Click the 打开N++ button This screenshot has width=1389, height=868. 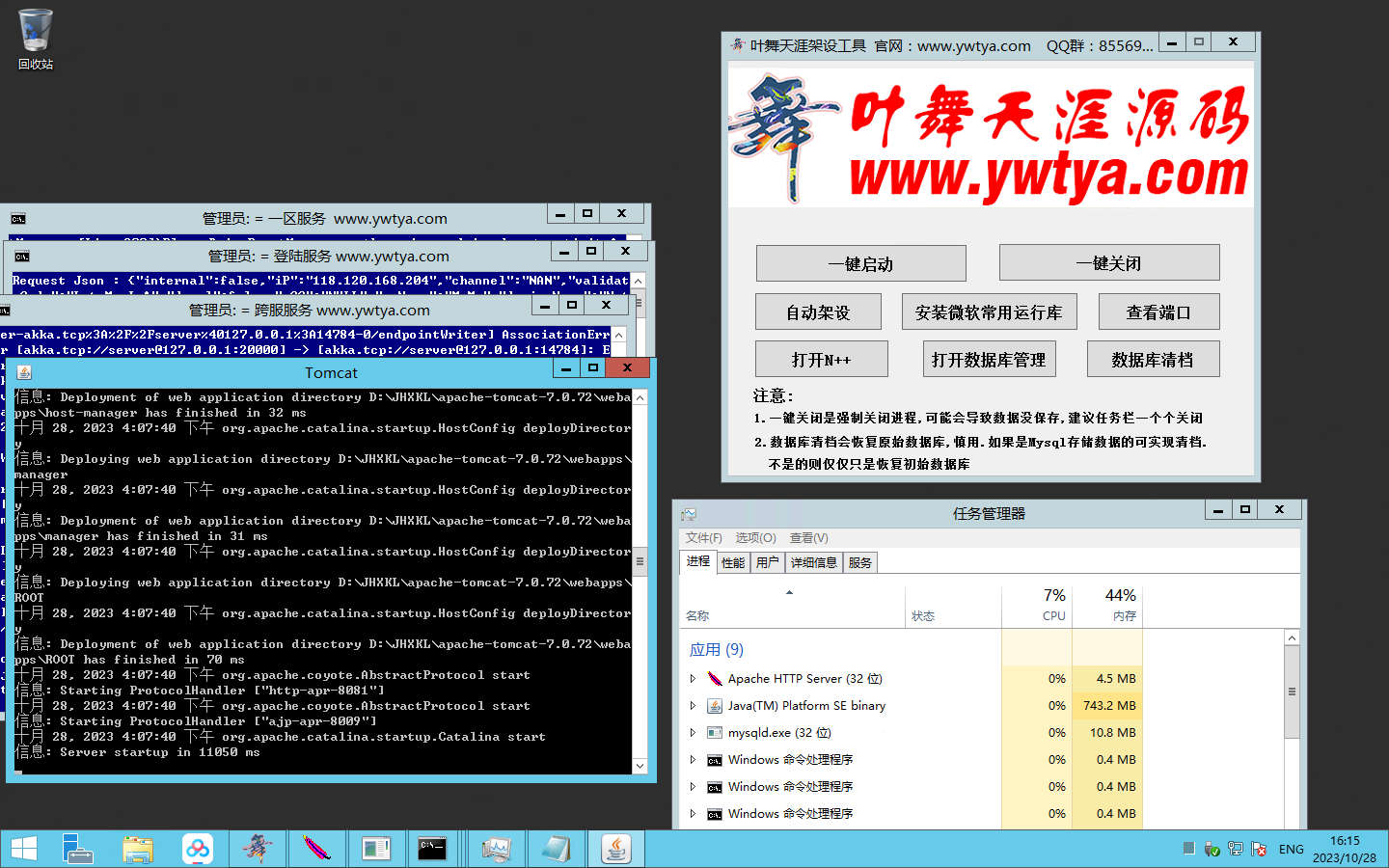[822, 359]
